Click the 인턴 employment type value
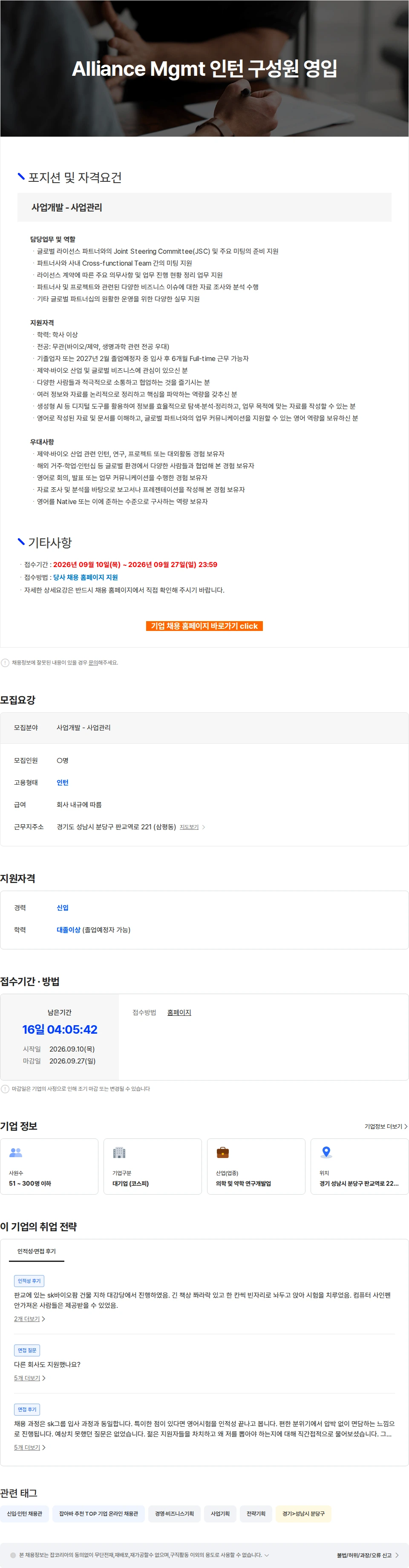The width and height of the screenshot is (409, 1568). [62, 782]
